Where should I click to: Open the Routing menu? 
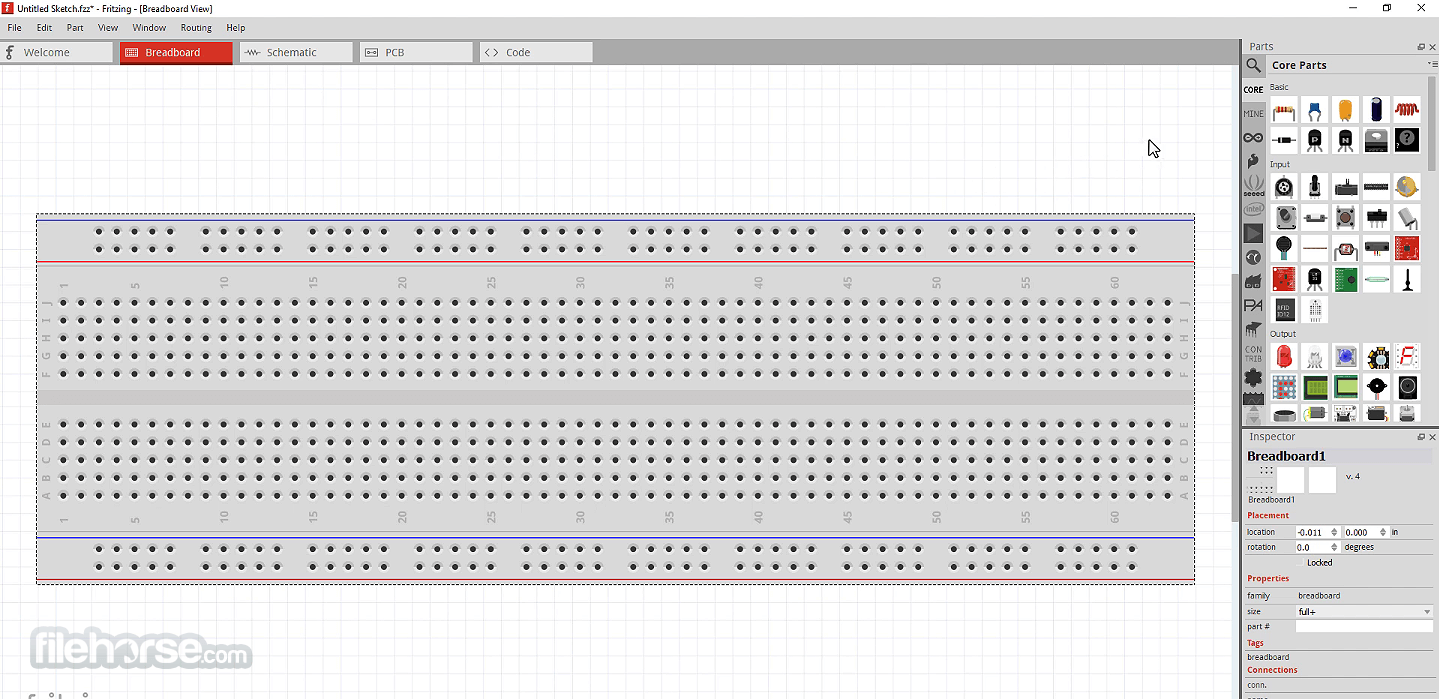click(196, 28)
